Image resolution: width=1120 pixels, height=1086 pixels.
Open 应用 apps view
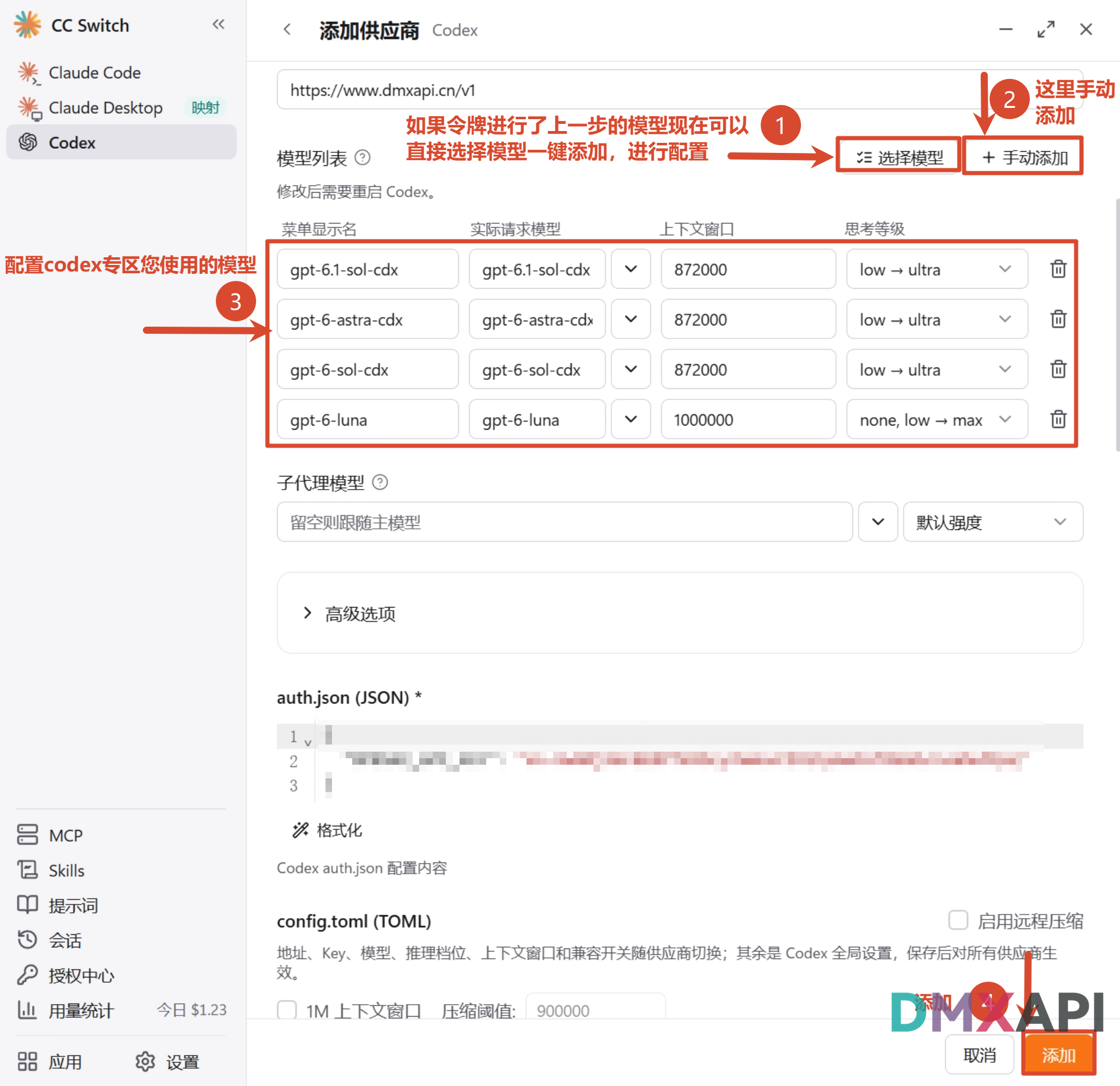coord(50,1062)
